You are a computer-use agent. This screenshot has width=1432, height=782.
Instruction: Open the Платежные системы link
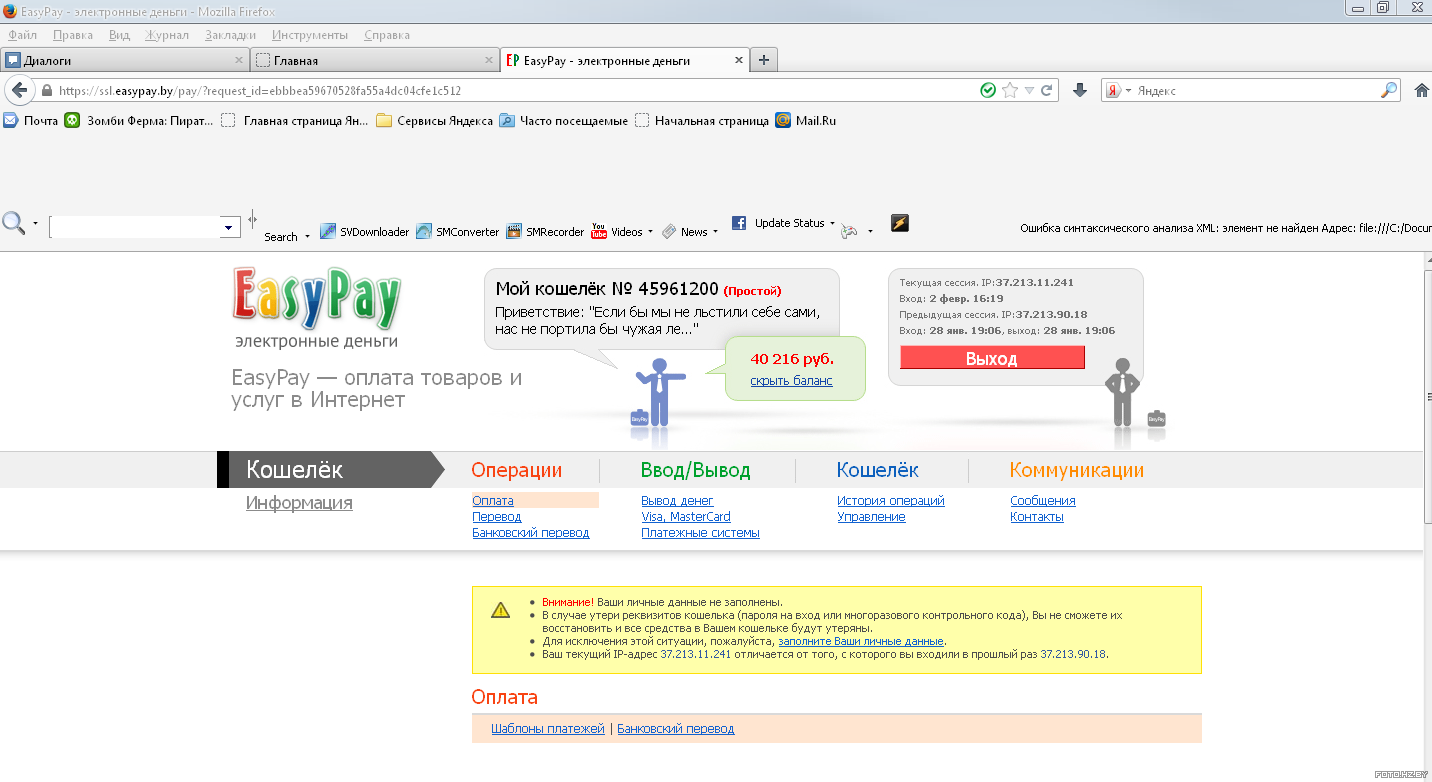[700, 533]
